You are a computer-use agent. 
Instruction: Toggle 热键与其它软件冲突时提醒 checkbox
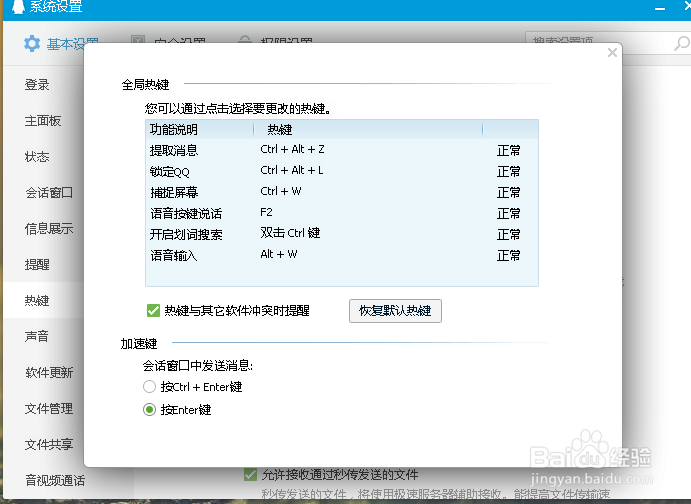153,311
